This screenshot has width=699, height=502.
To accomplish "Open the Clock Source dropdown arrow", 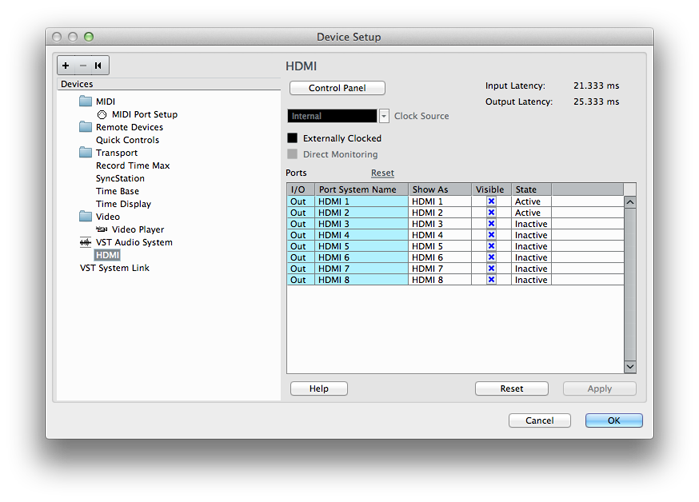I will pyautogui.click(x=384, y=116).
